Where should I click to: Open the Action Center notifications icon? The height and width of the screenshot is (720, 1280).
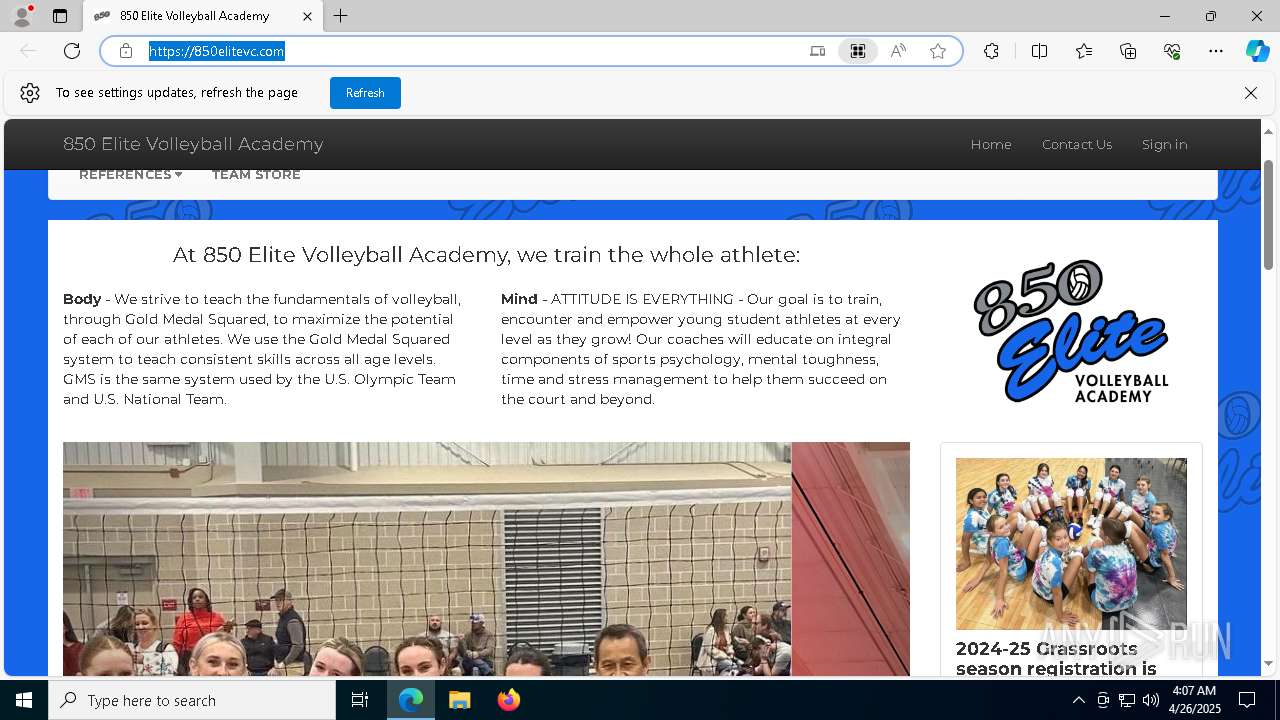pos(1247,700)
